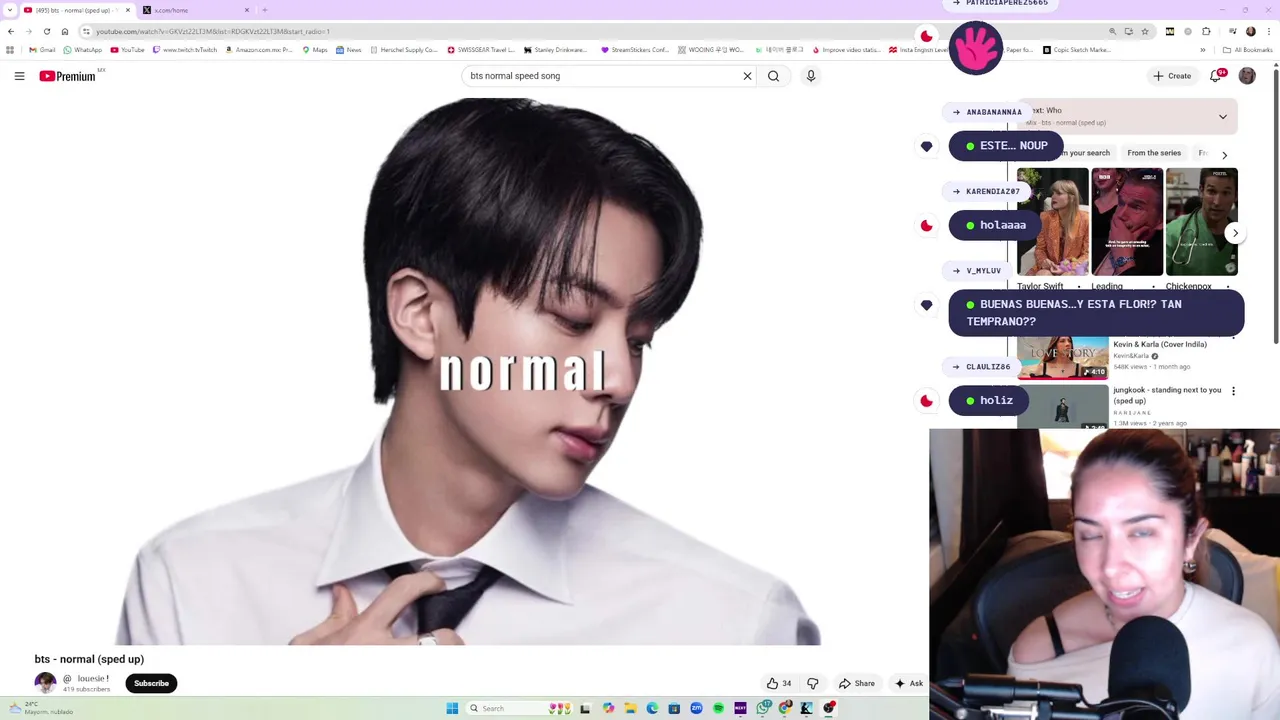Viewport: 1280px width, 720px height.
Task: Open a new browser tab
Action: tap(264, 10)
